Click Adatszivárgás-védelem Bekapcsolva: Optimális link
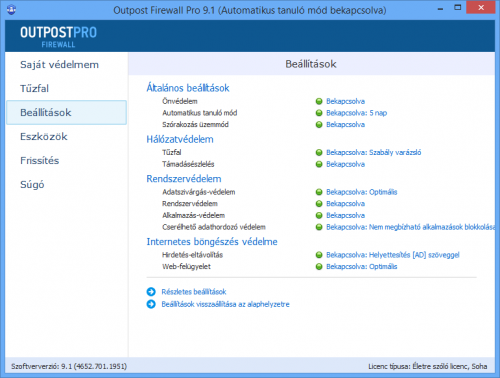This screenshot has width=500, height=378. [361, 192]
